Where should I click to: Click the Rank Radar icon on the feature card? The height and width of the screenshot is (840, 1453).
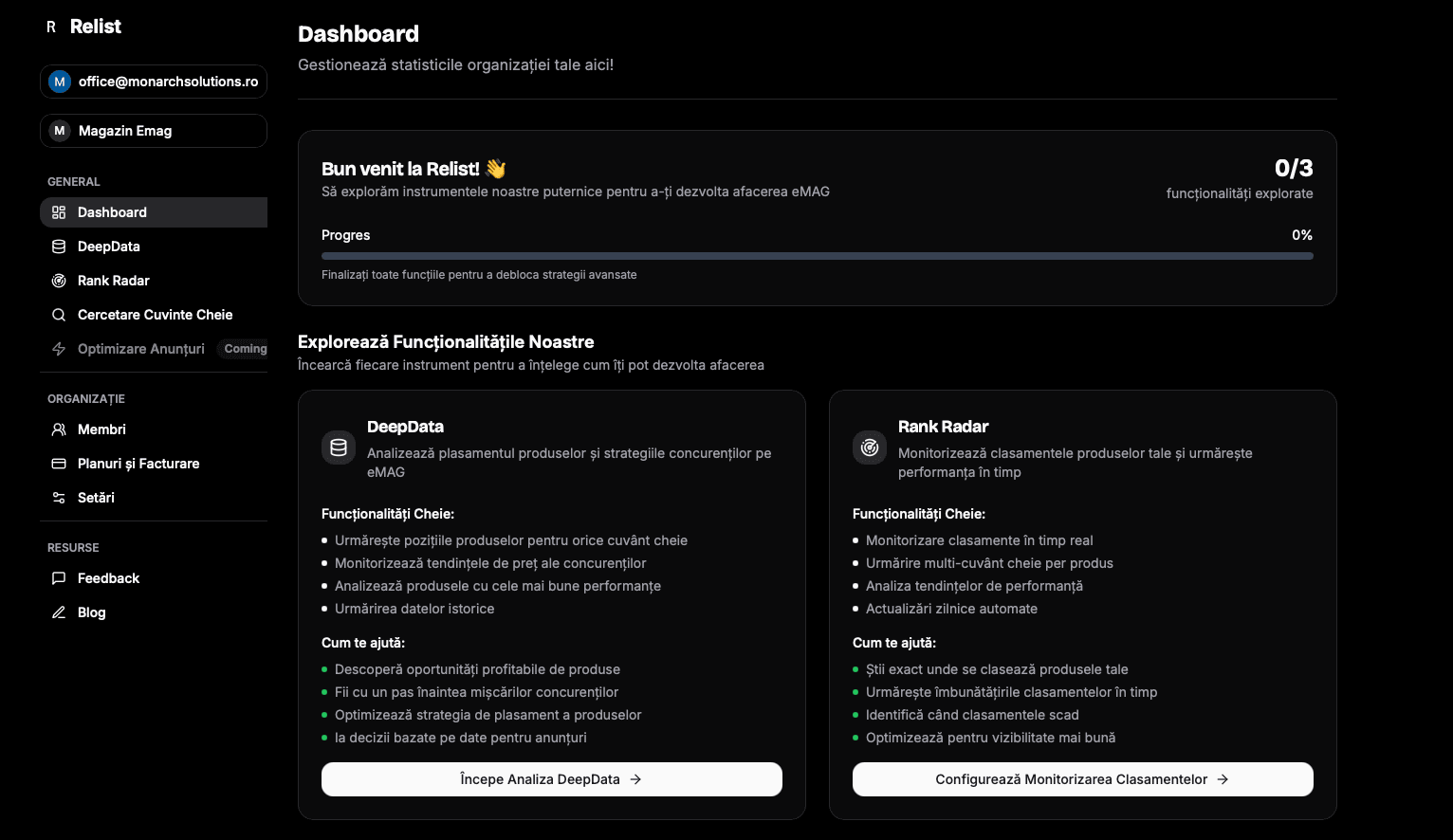(870, 447)
